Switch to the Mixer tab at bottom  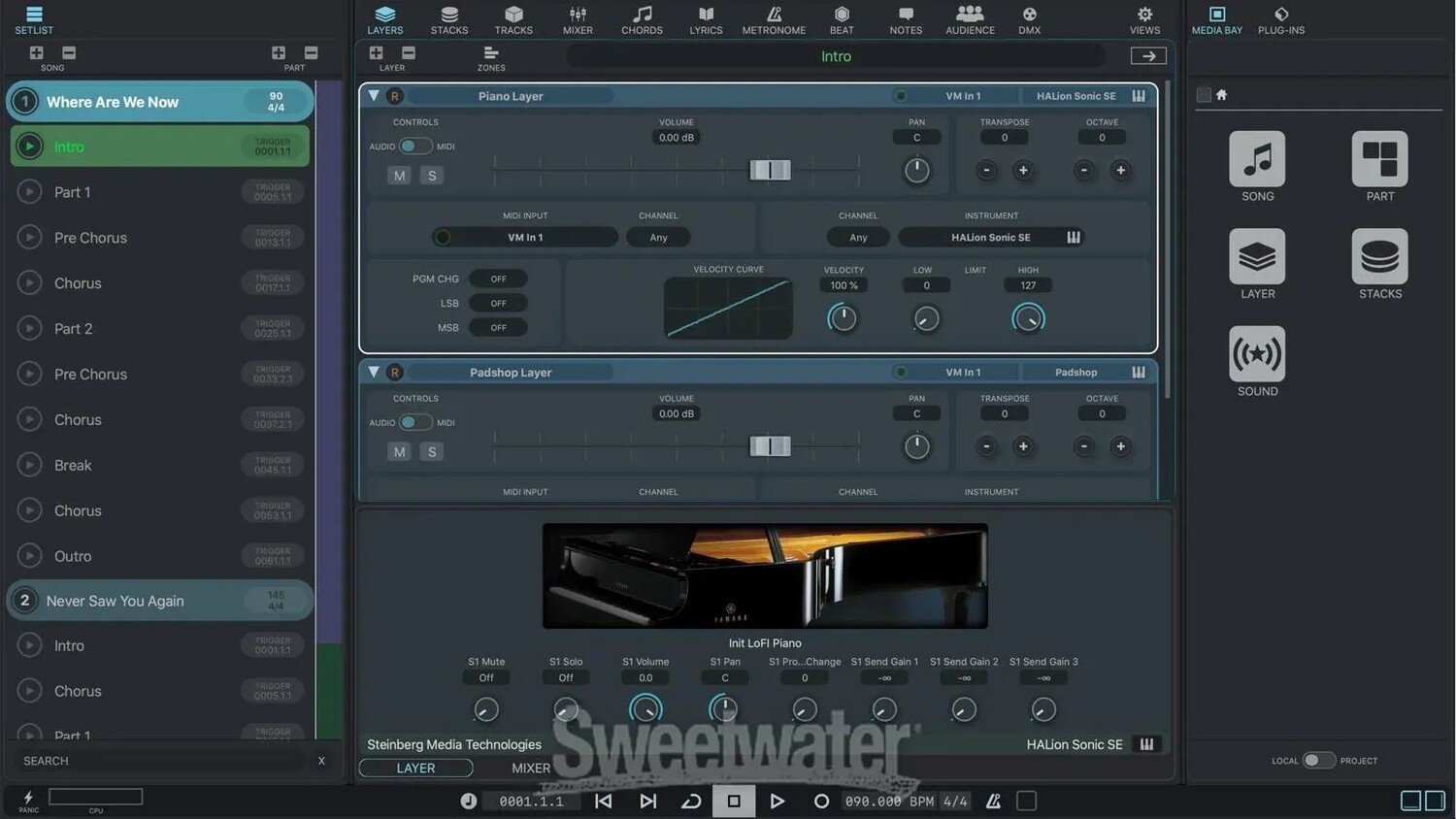(530, 769)
